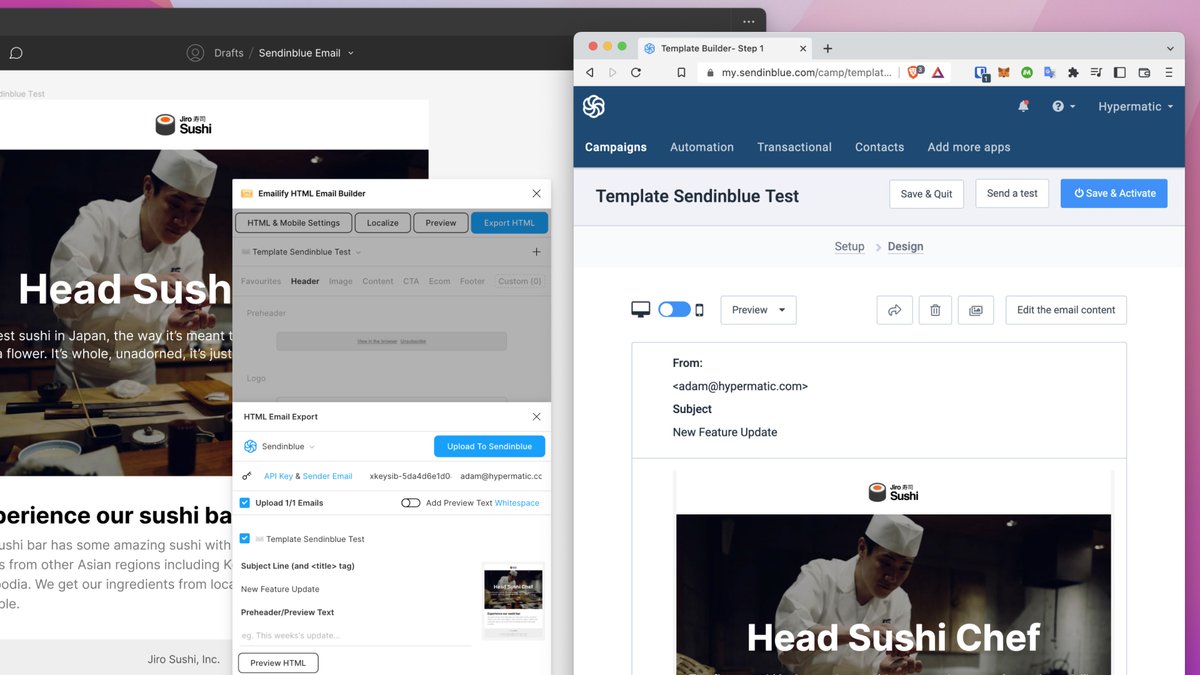Open the help question mark menu
Viewport: 1200px width, 675px height.
point(1064,106)
